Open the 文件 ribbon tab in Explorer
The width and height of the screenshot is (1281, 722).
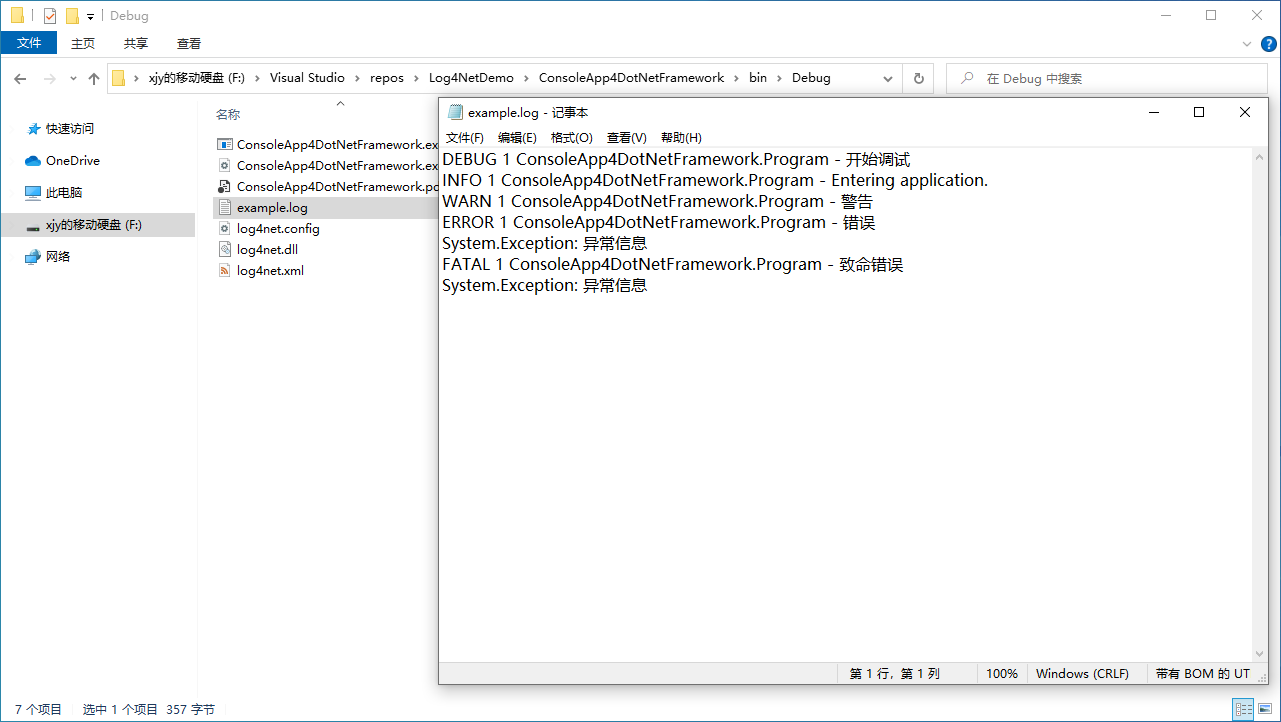(x=29, y=43)
